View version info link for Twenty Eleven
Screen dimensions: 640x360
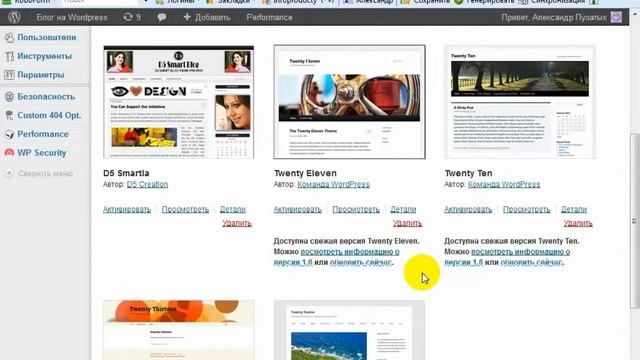[350, 252]
